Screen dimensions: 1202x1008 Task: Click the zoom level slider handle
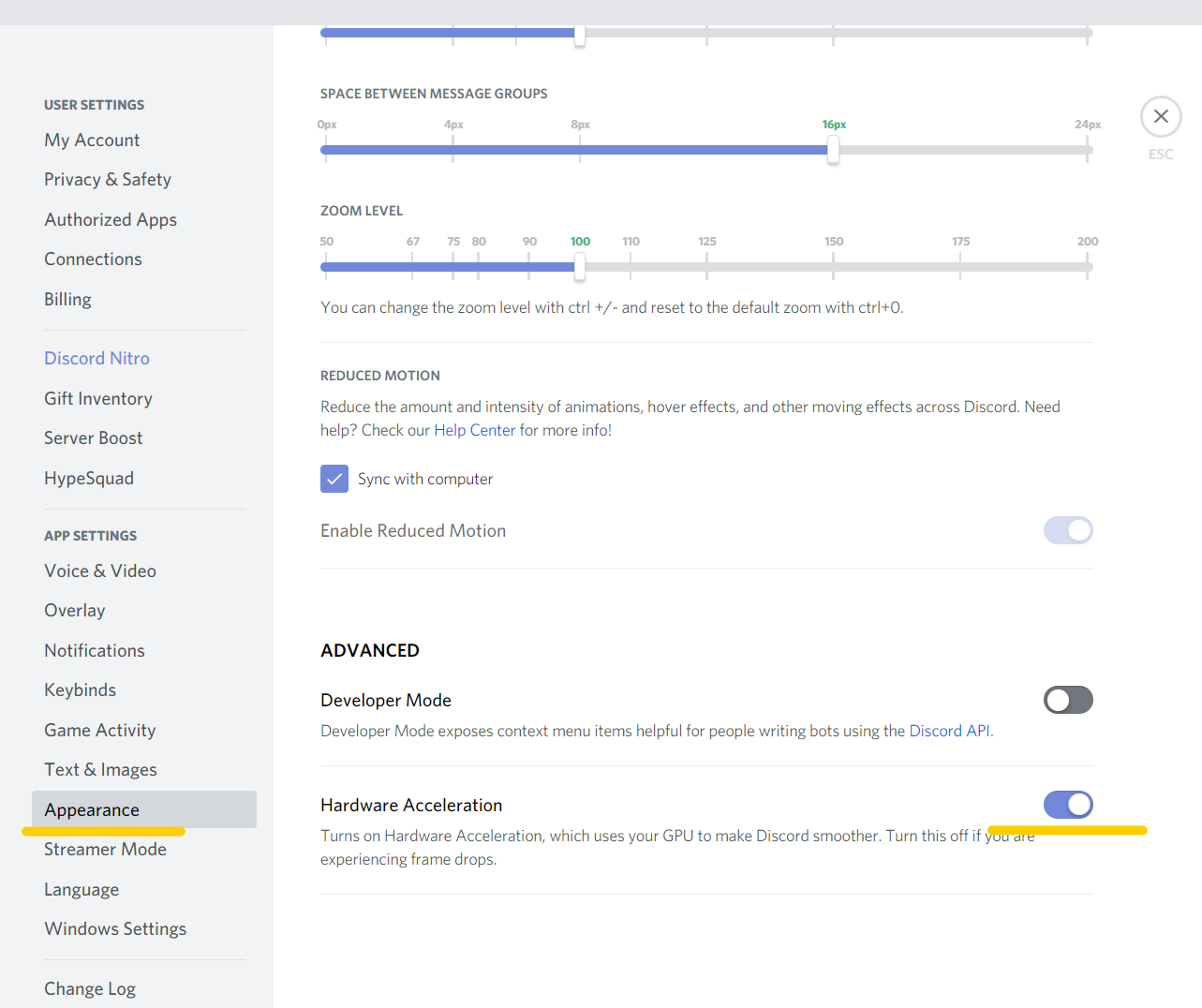click(580, 267)
